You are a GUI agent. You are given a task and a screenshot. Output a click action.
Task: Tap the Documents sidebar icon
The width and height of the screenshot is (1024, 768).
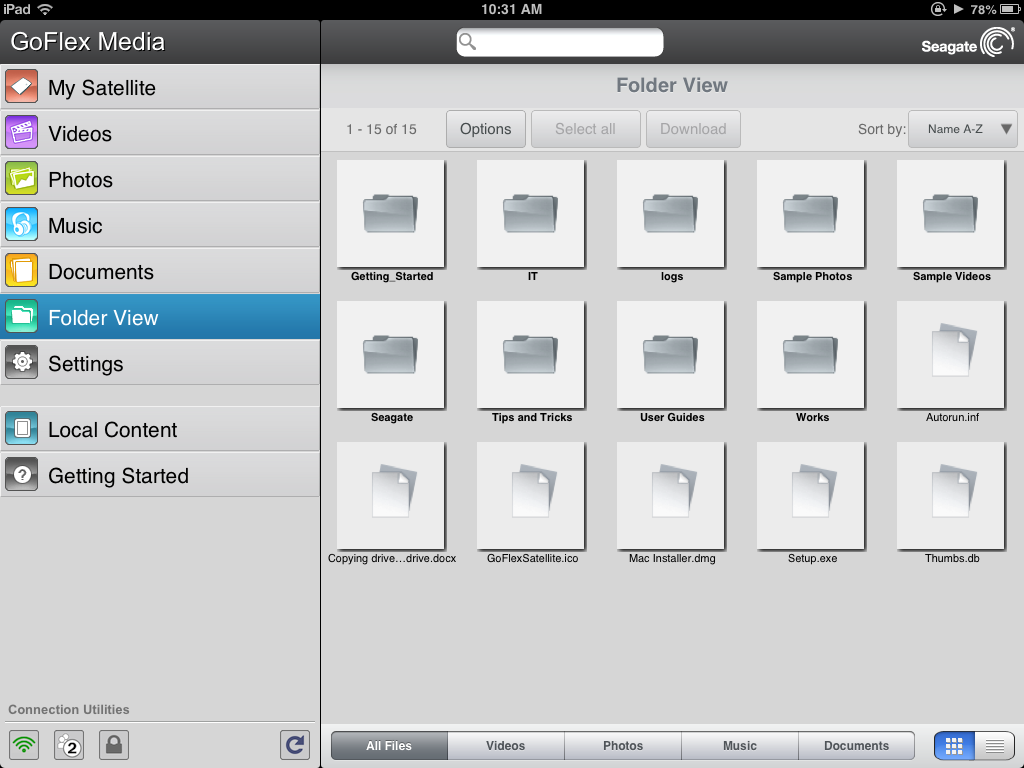(22, 271)
